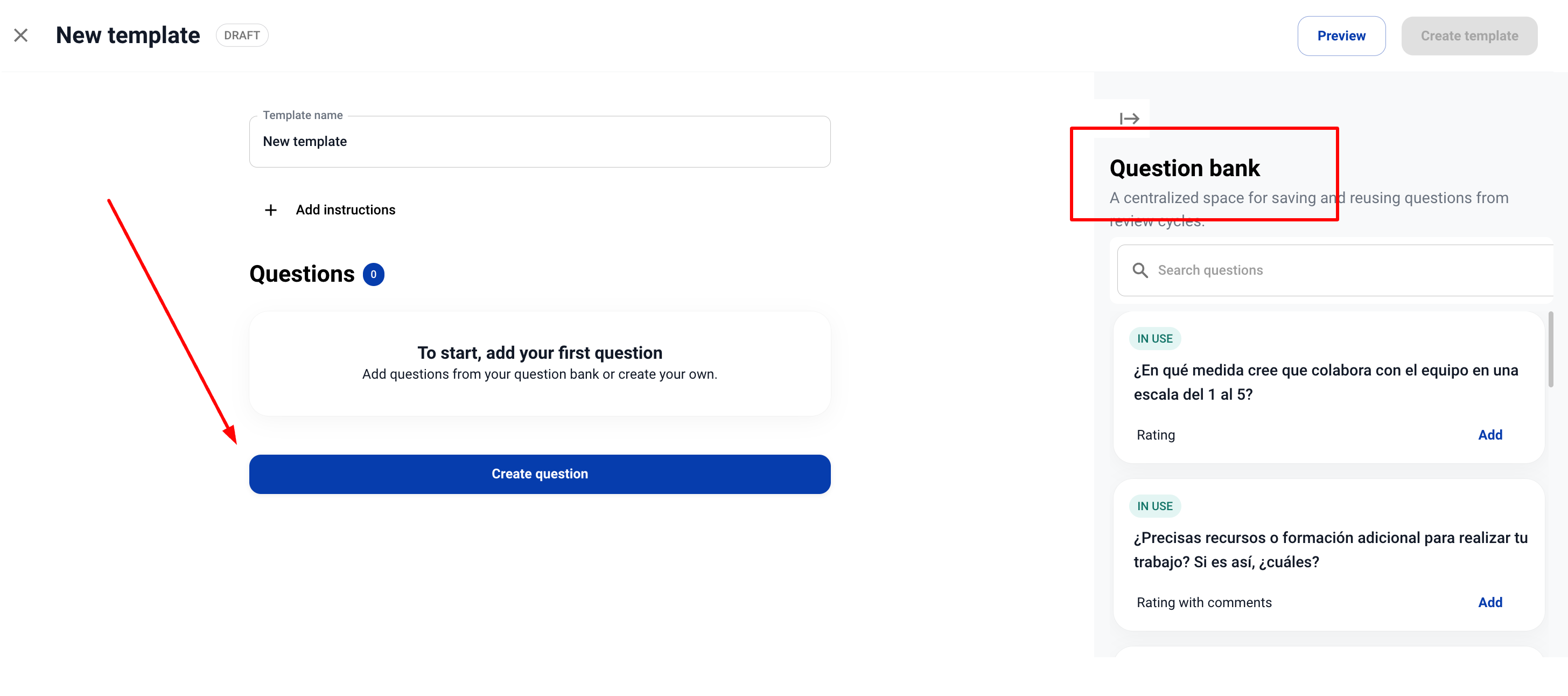Click the empty first question placeholder card
The height and width of the screenshot is (696, 1568).
540,364
